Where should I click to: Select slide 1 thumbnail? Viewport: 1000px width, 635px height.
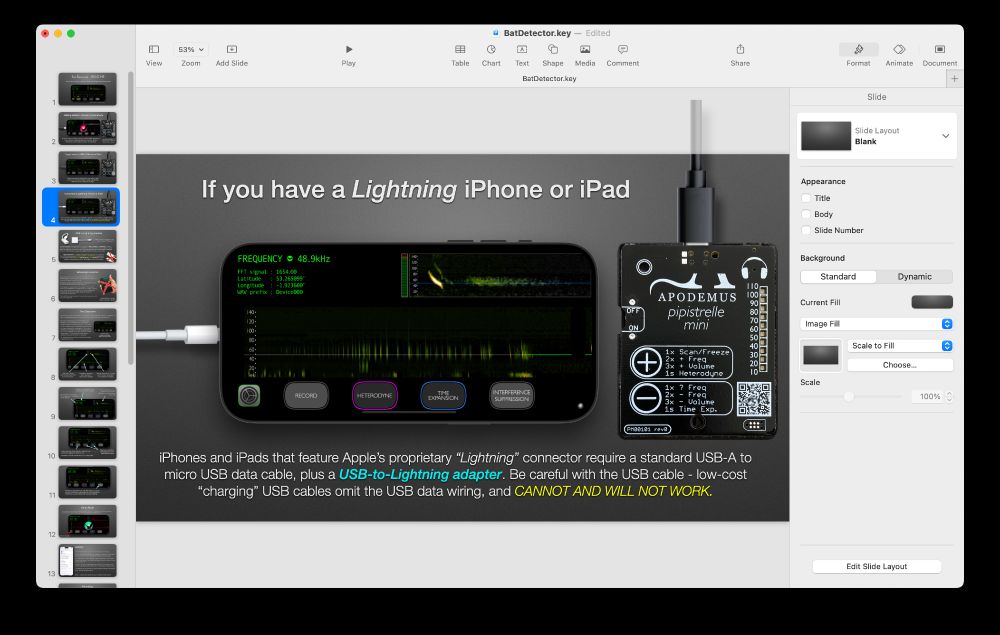tap(87, 89)
